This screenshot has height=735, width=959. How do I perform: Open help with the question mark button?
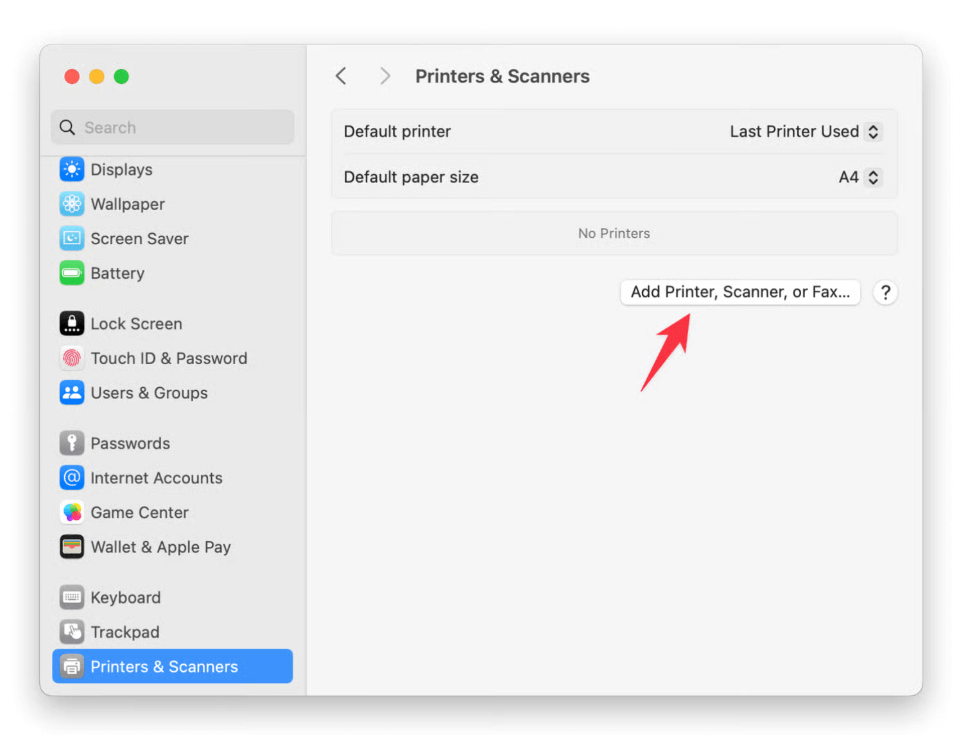click(x=885, y=292)
